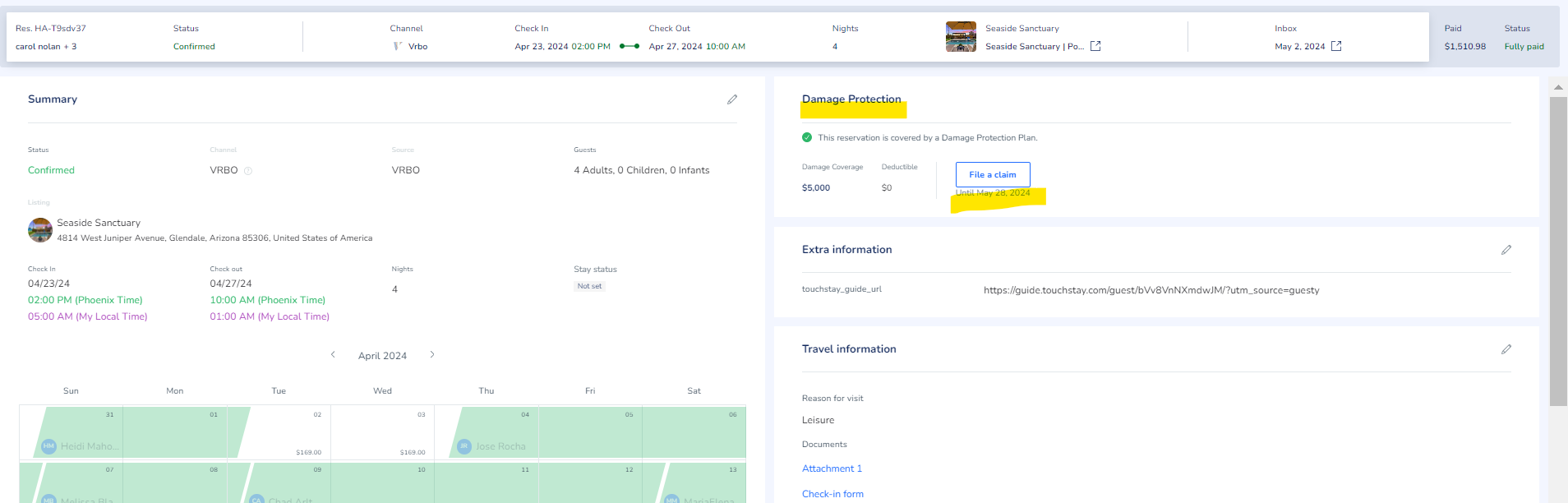
Task: Click check-out time 01:00 AM (My Local Time)
Action: pos(270,316)
